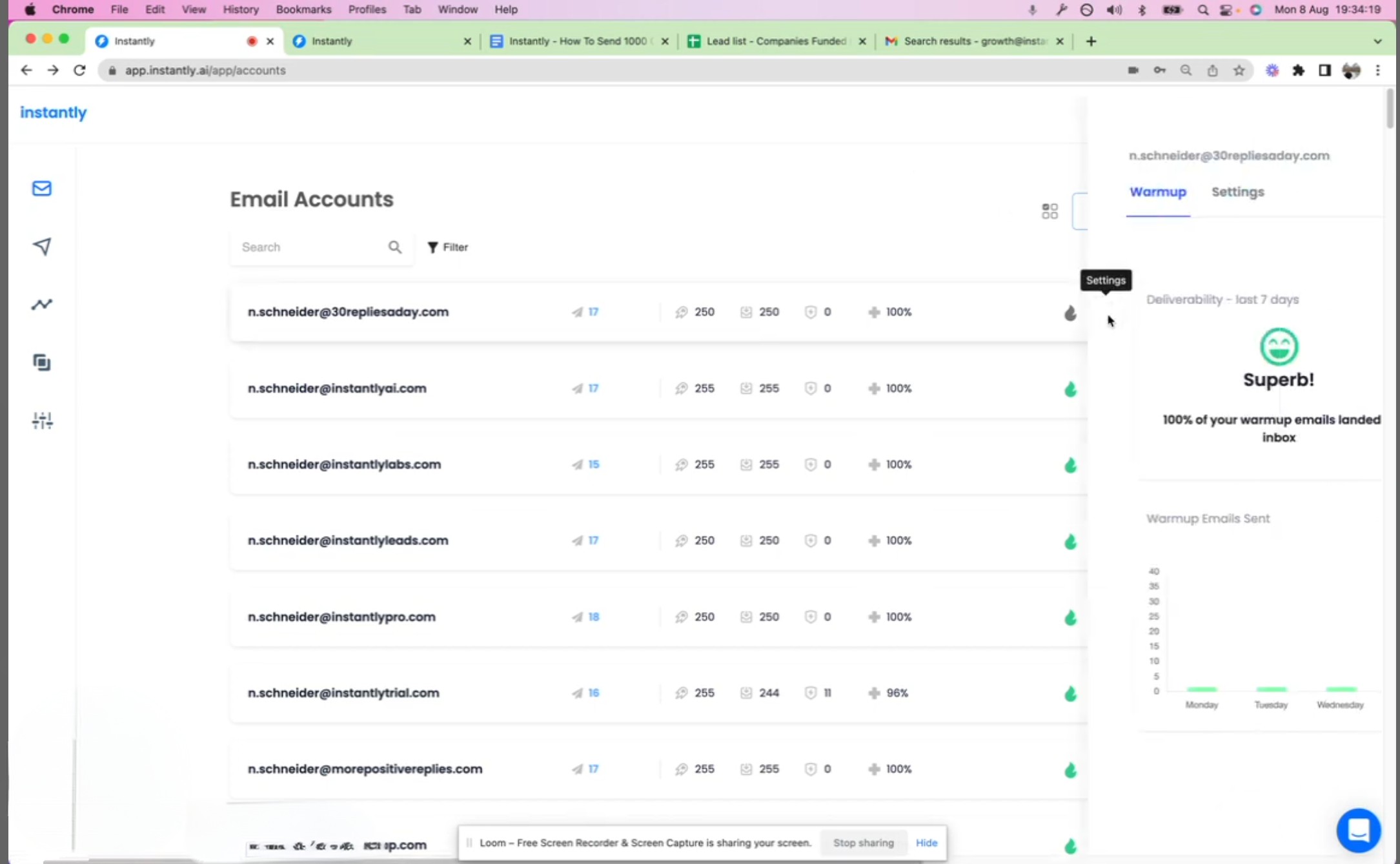Toggle warmup flame for n.schneider@instantlypro.com
This screenshot has width=1400, height=864.
[1070, 618]
